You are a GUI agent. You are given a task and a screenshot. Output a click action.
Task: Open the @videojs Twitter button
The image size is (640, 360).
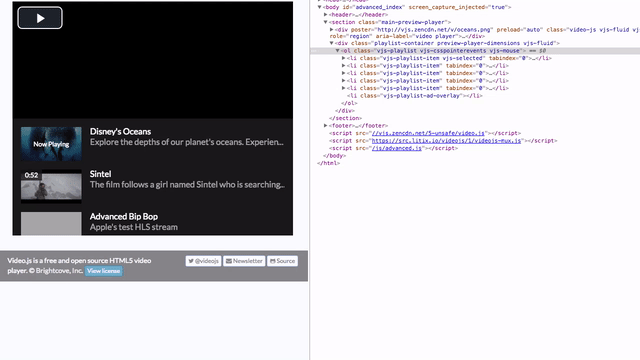(x=203, y=261)
